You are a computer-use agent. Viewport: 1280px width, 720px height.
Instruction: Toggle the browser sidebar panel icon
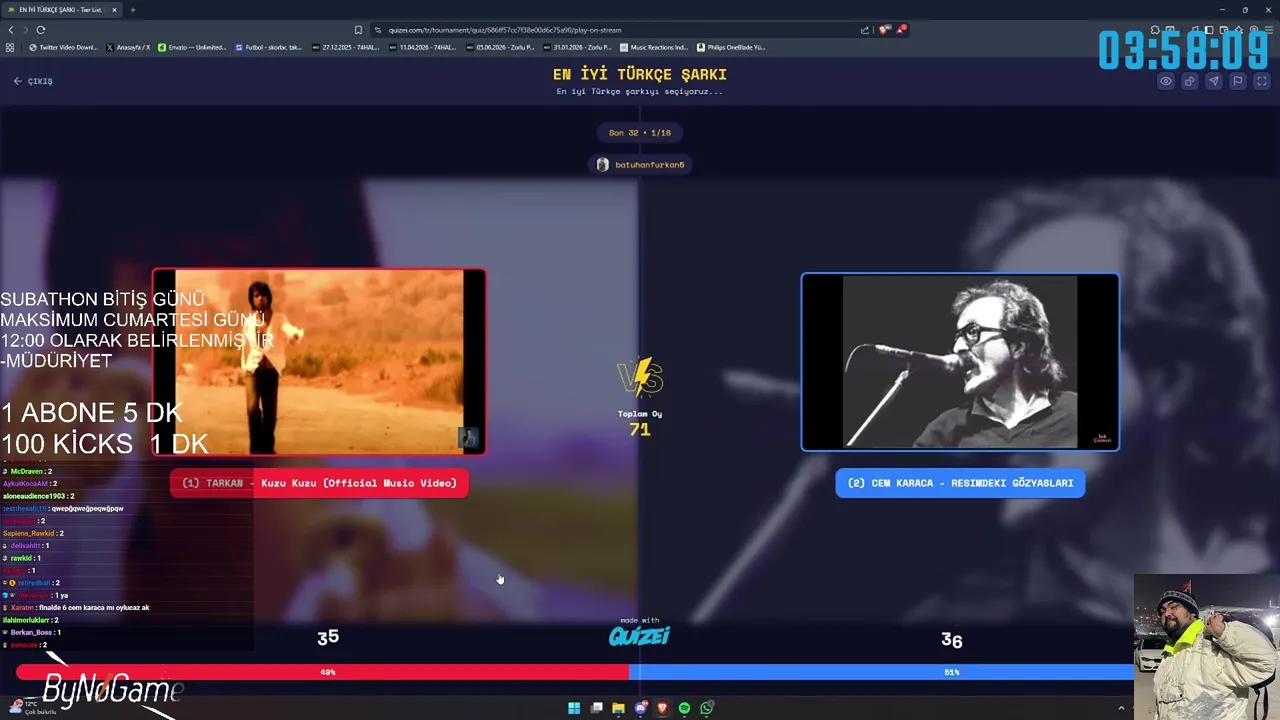pyautogui.click(x=1209, y=30)
